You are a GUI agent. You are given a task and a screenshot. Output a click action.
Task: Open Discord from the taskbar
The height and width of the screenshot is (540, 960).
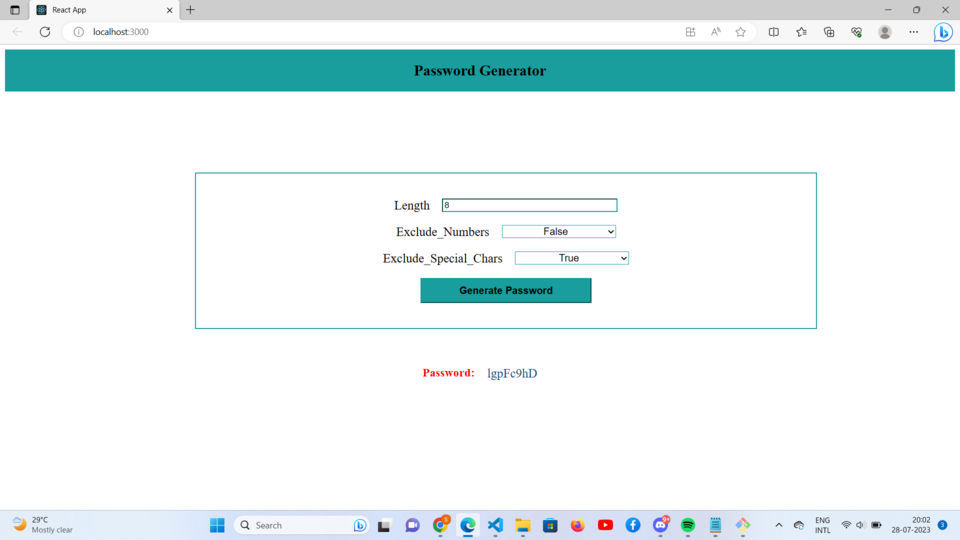tap(661, 525)
